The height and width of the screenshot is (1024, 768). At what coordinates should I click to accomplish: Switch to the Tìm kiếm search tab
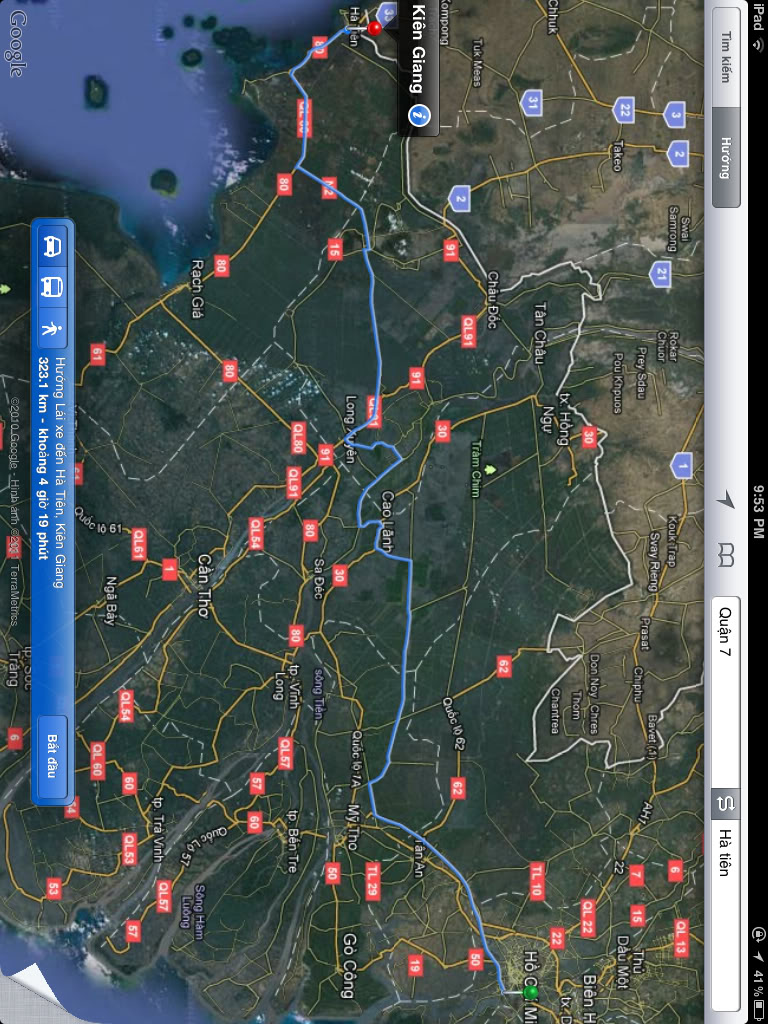(x=726, y=57)
